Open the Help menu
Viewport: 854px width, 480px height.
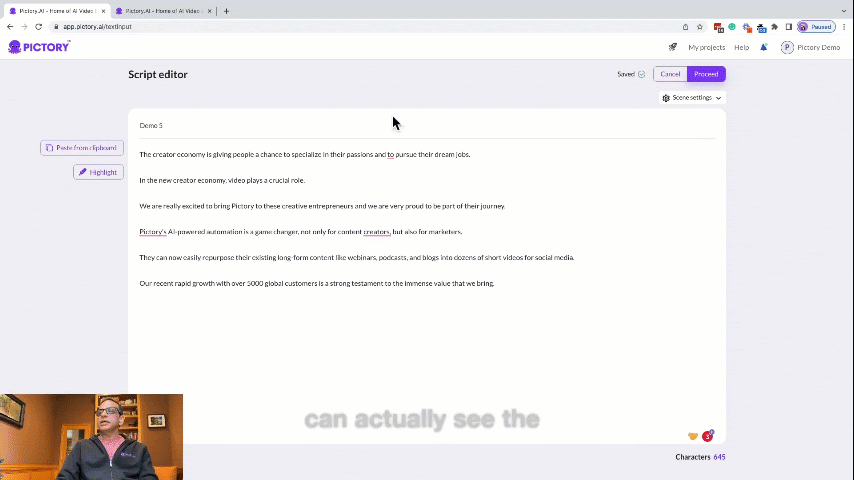pos(741,47)
